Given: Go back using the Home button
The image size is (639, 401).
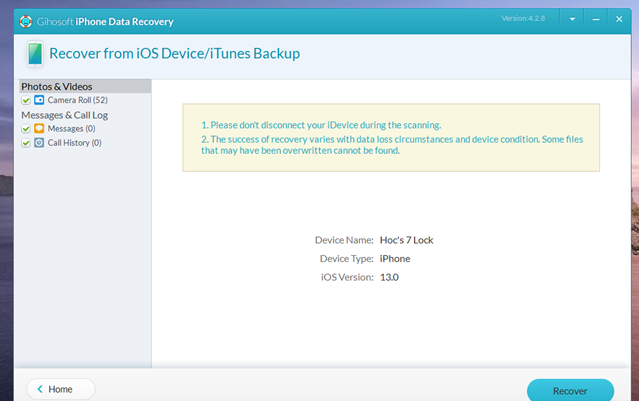Looking at the screenshot, I should (61, 389).
